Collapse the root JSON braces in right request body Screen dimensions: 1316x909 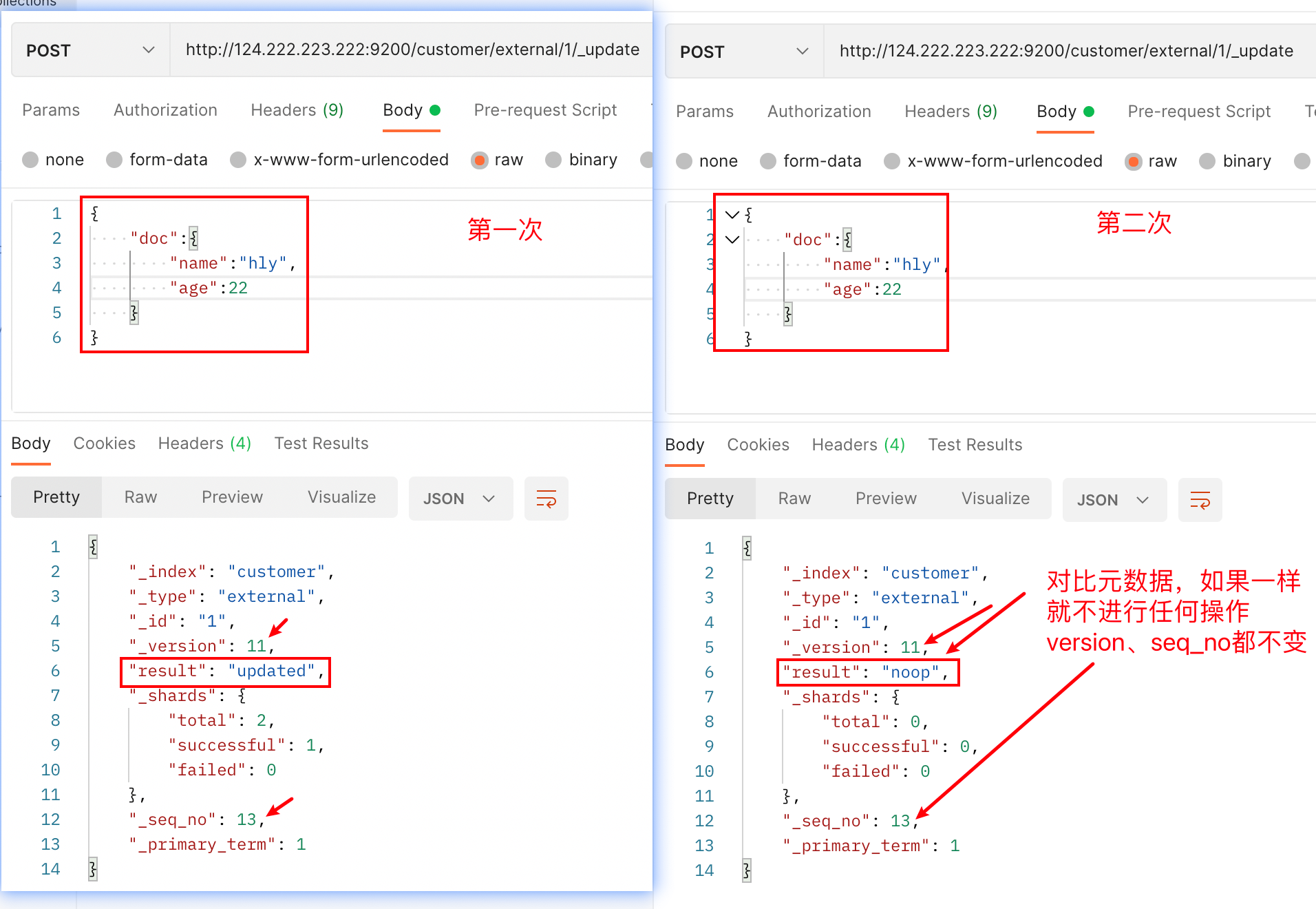tap(731, 214)
